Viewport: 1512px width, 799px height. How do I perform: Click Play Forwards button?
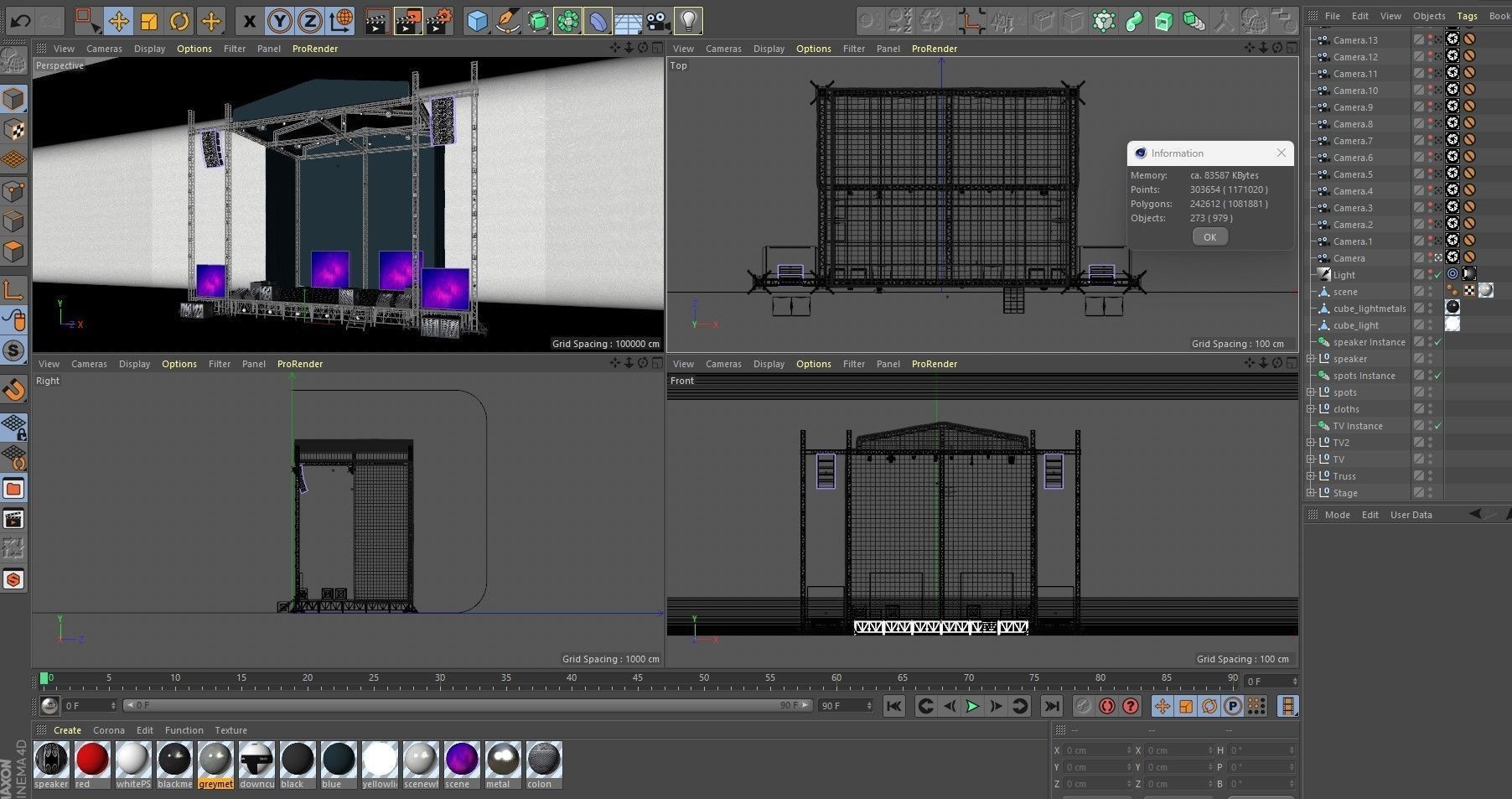(x=972, y=706)
